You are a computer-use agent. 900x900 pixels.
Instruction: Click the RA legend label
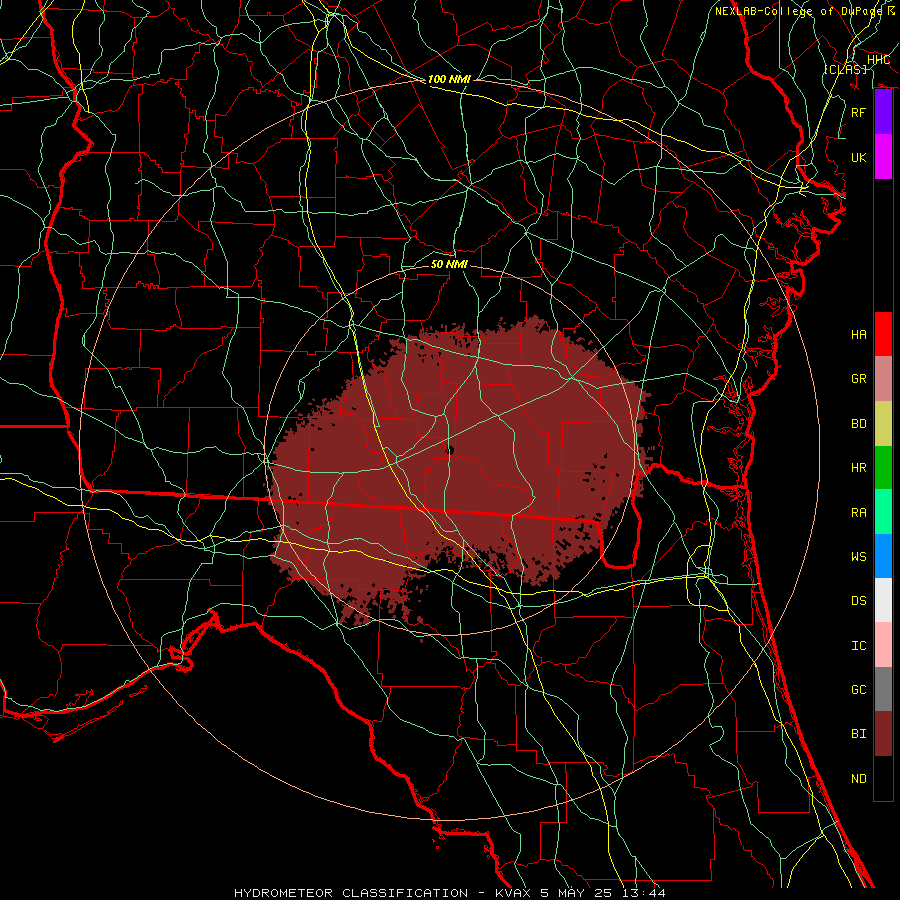(x=859, y=513)
